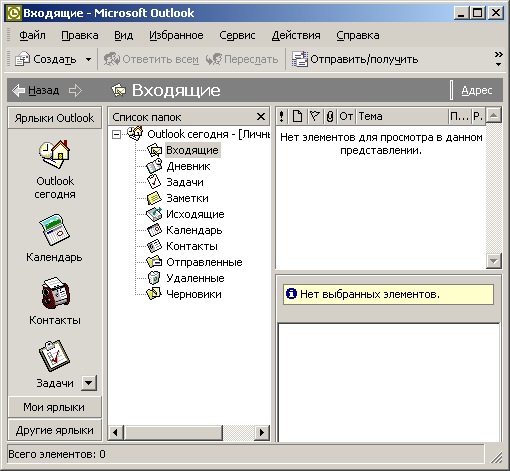
Task: Open the Ярлыки Outlook group button
Action: (55, 118)
